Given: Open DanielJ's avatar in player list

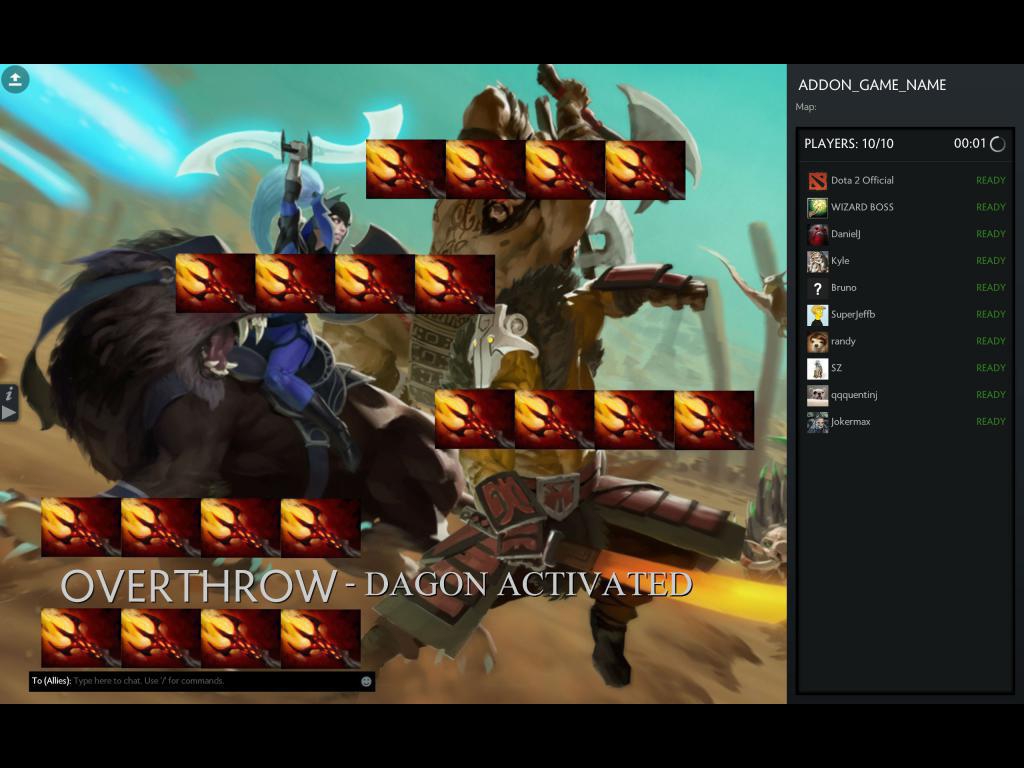Looking at the screenshot, I should 817,234.
